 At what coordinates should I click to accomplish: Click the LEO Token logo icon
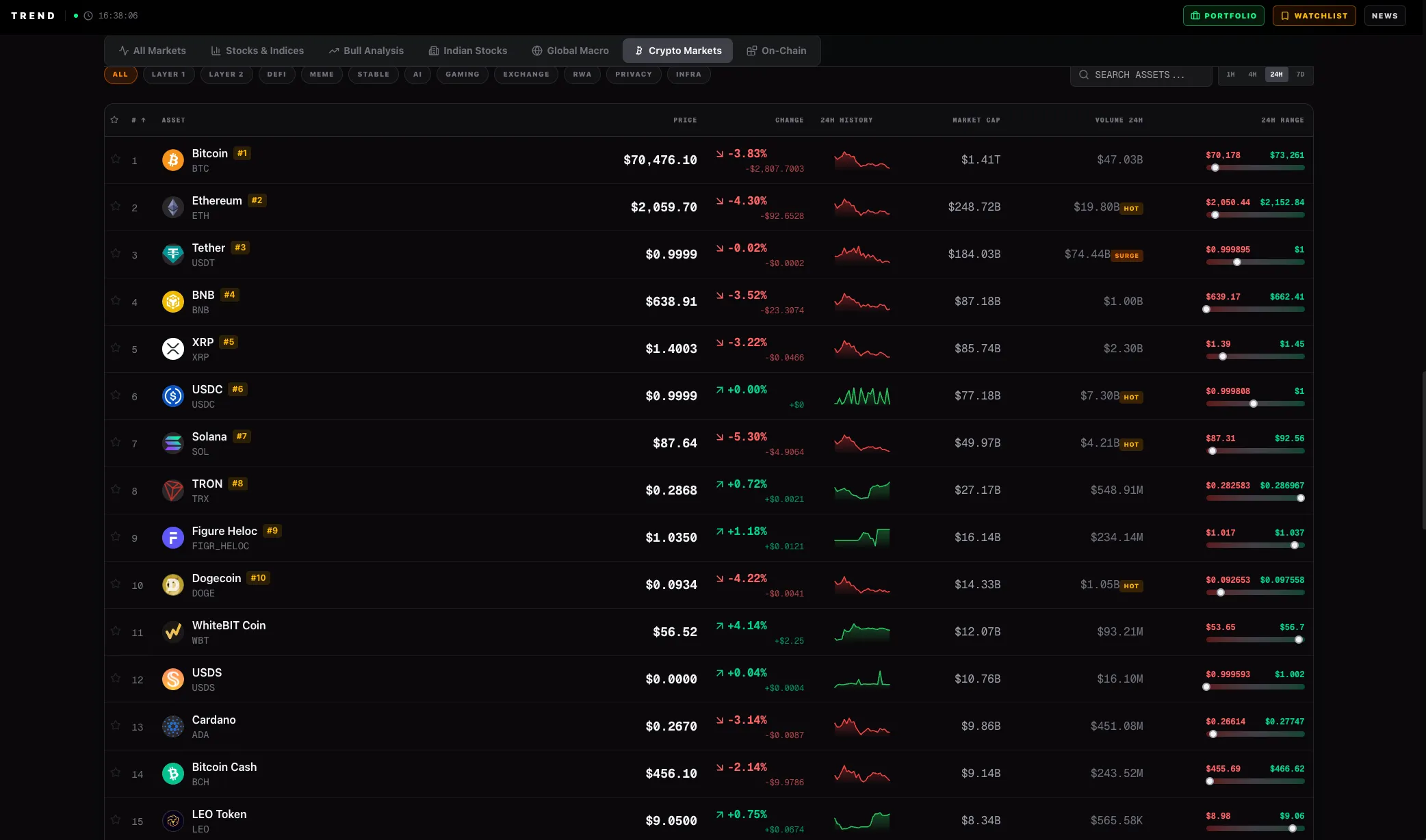click(173, 821)
